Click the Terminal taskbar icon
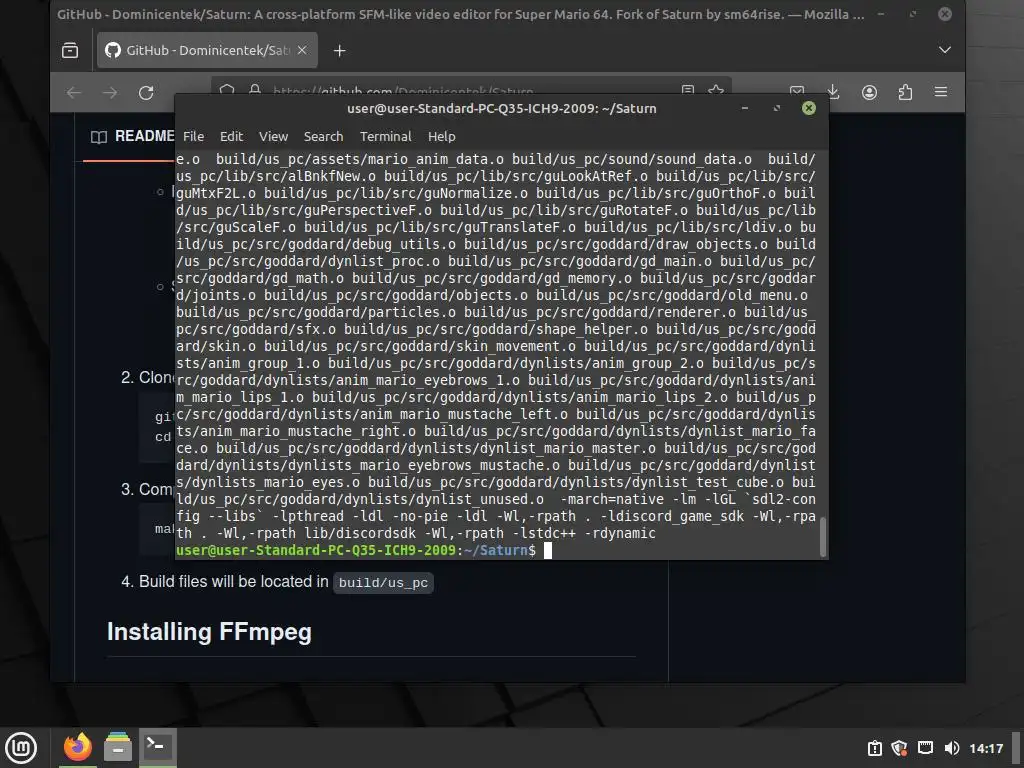Image resolution: width=1024 pixels, height=768 pixels. tap(158, 748)
